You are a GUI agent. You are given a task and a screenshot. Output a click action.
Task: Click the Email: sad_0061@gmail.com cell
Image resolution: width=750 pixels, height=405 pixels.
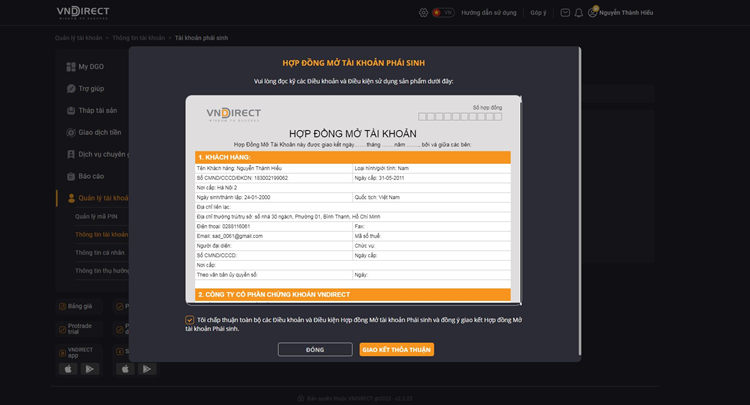point(274,236)
